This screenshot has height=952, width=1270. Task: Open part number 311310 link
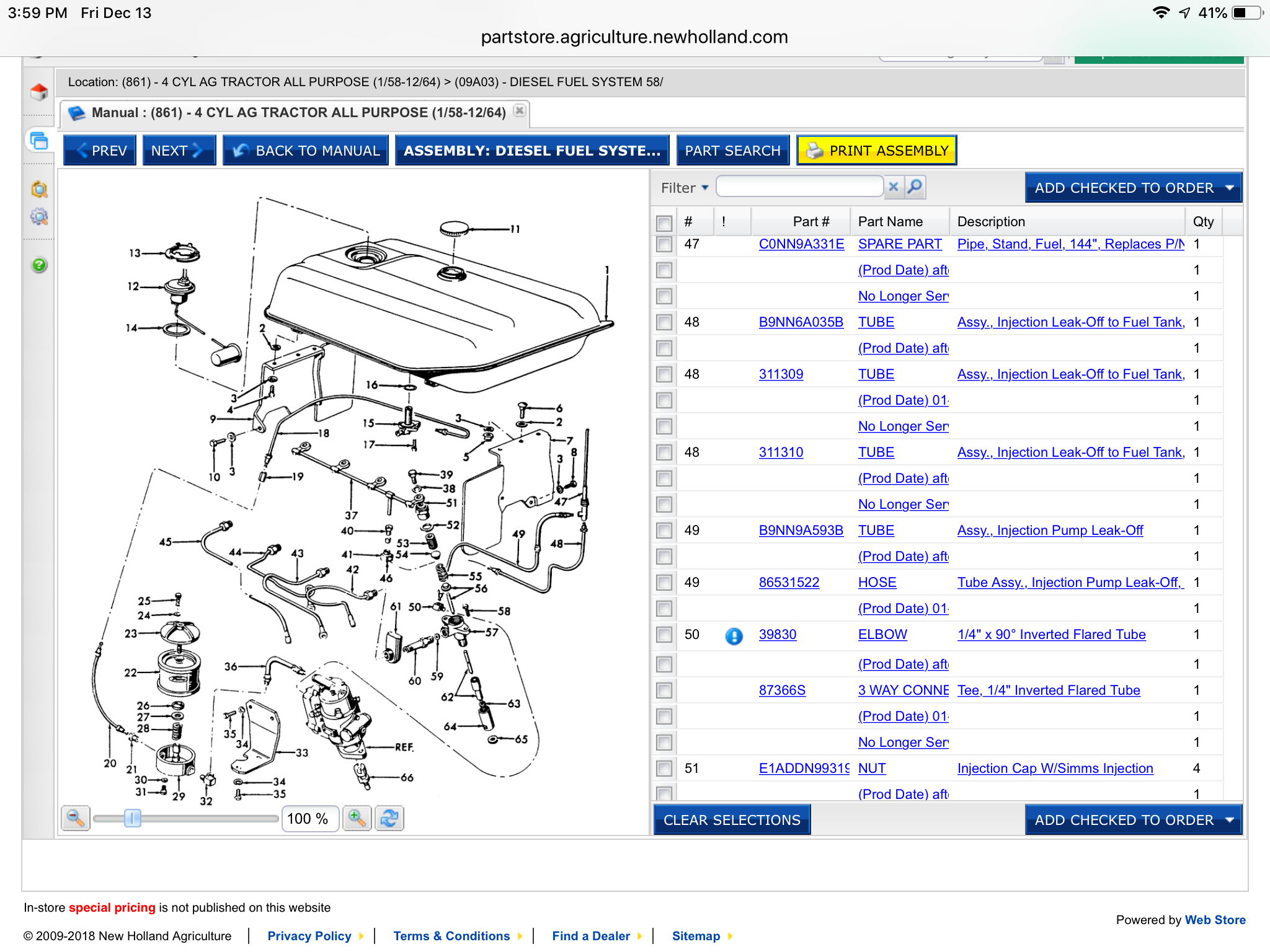[781, 452]
